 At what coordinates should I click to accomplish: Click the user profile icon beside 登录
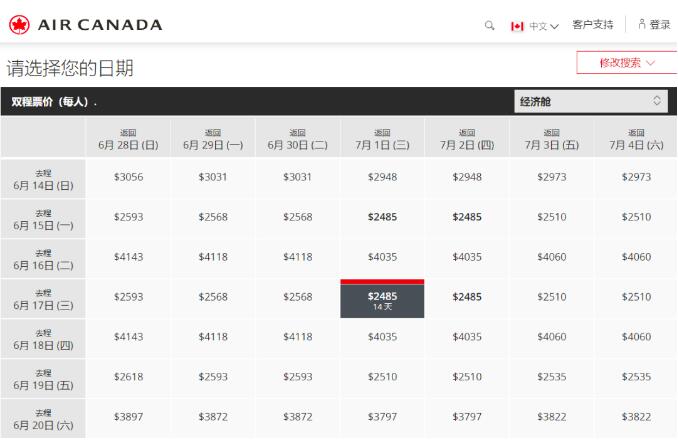641,25
